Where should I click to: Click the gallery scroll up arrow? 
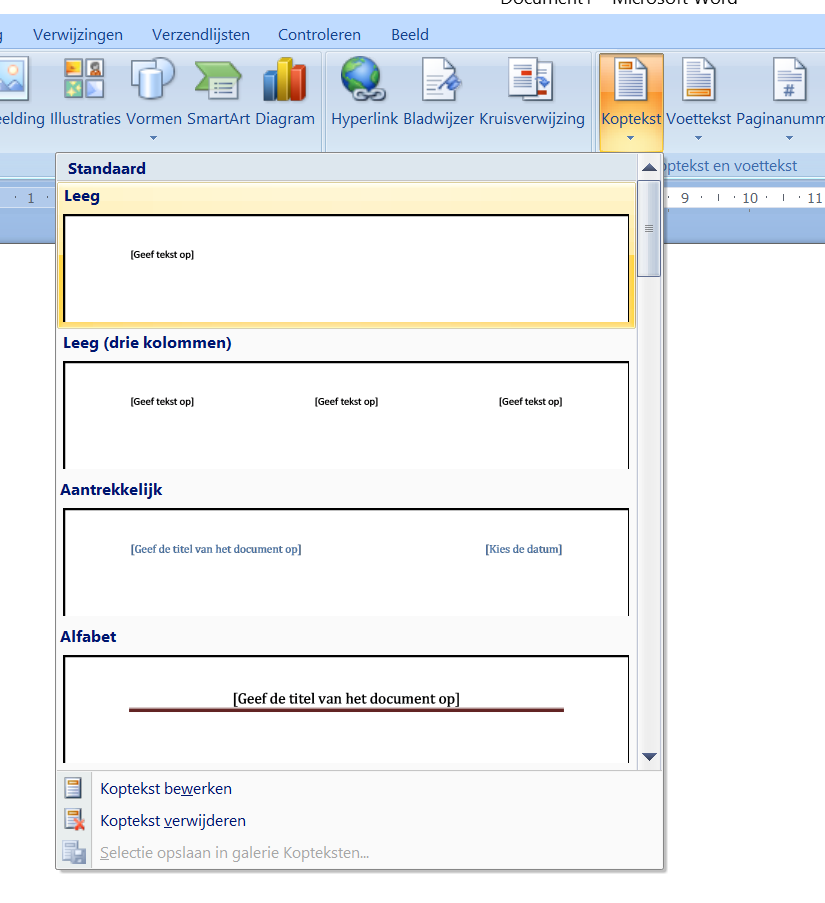[649, 167]
